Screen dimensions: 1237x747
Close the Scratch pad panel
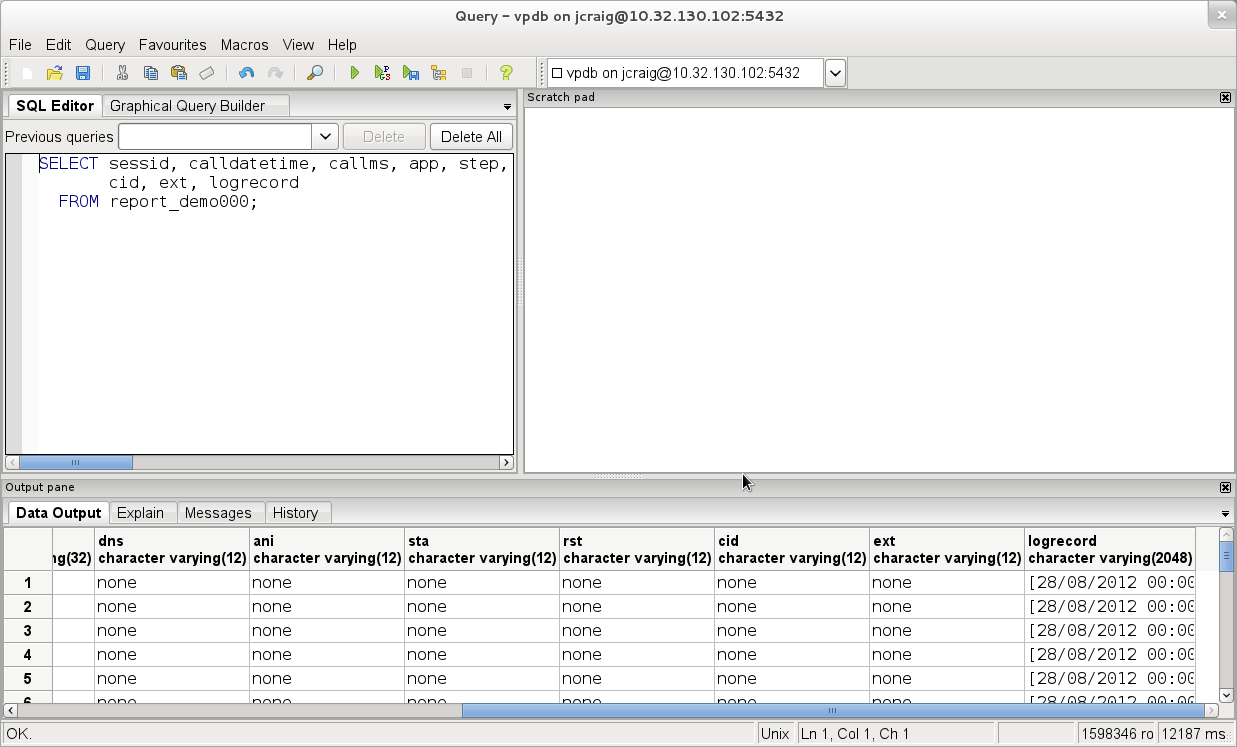pyautogui.click(x=1225, y=97)
